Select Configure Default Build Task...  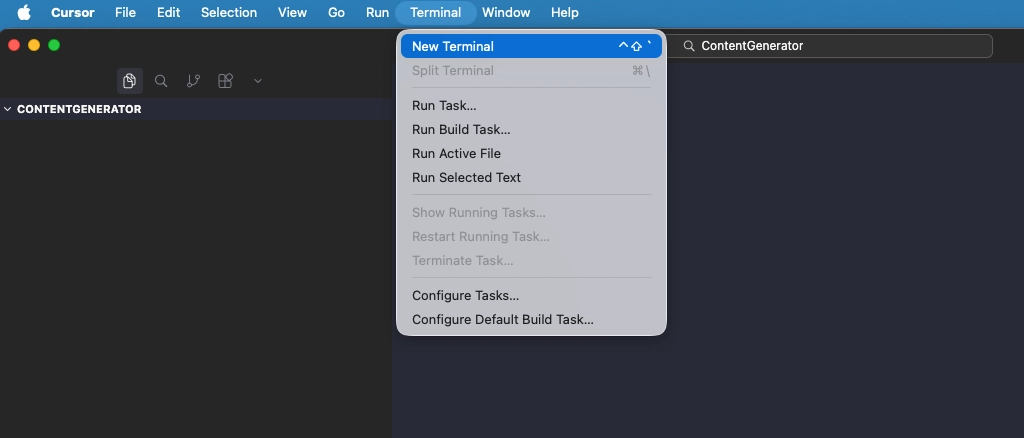[502, 319]
